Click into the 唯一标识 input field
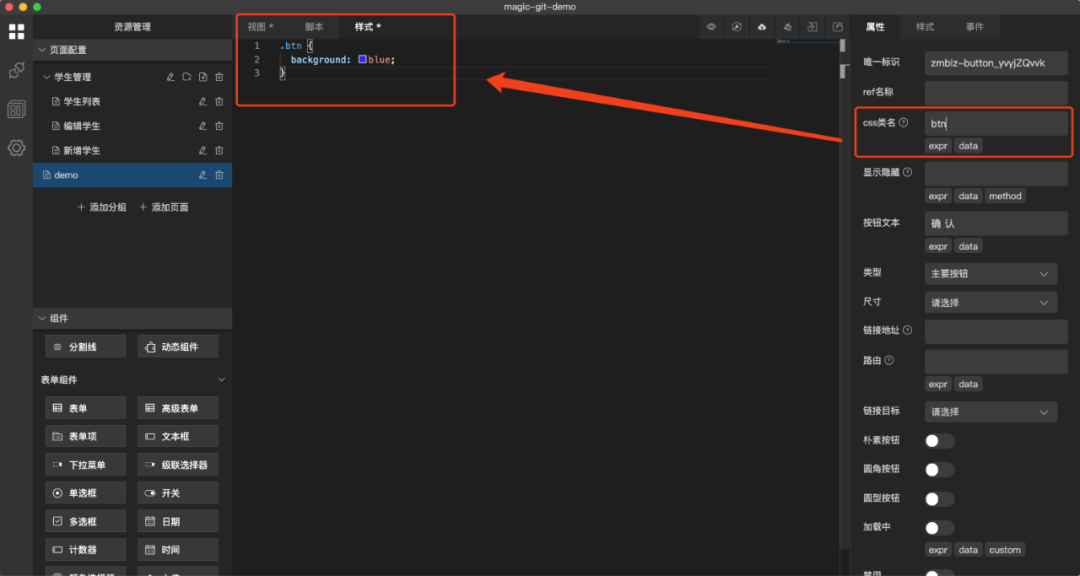Viewport: 1080px width, 576px height. tap(996, 63)
